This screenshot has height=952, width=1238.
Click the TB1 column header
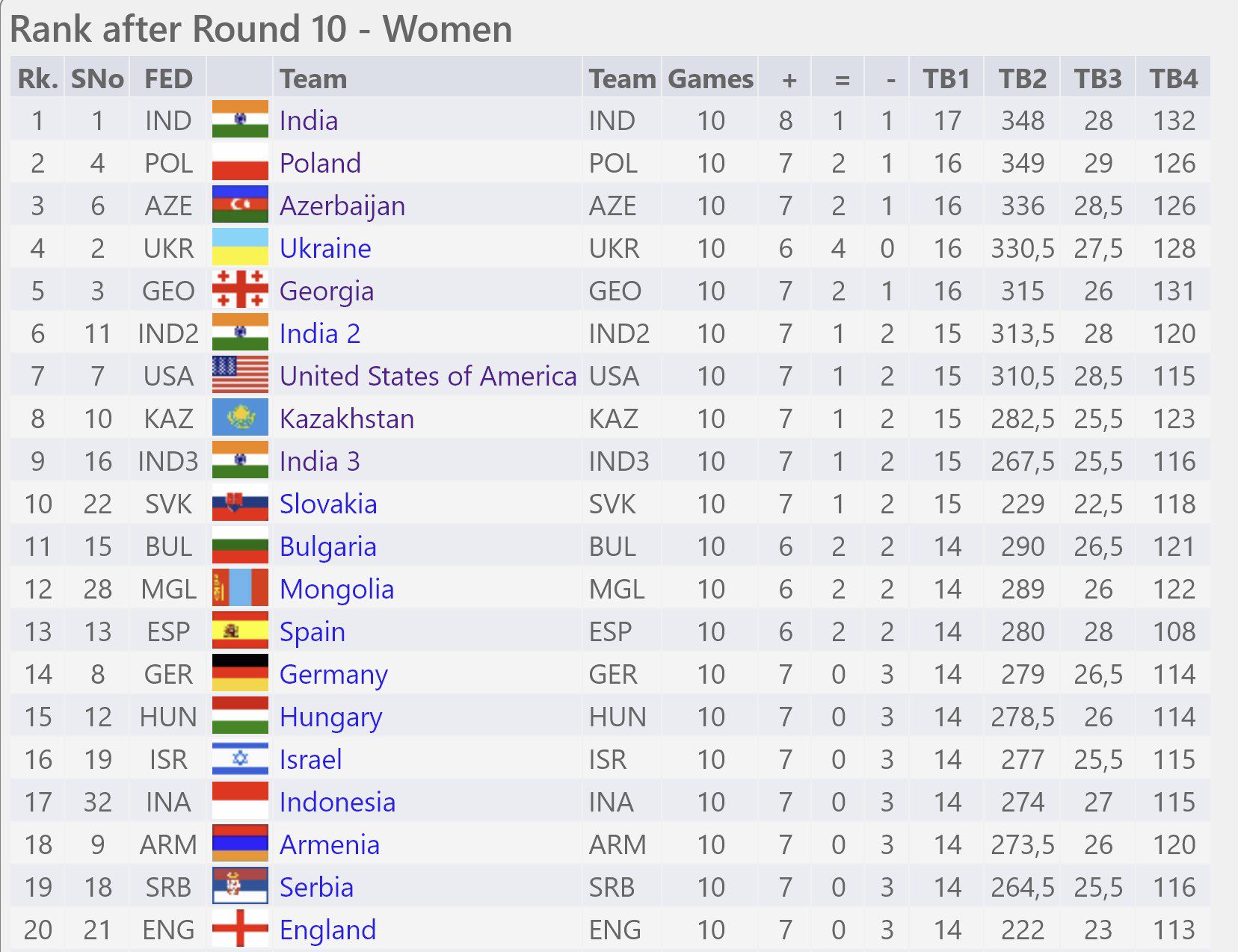(x=946, y=78)
